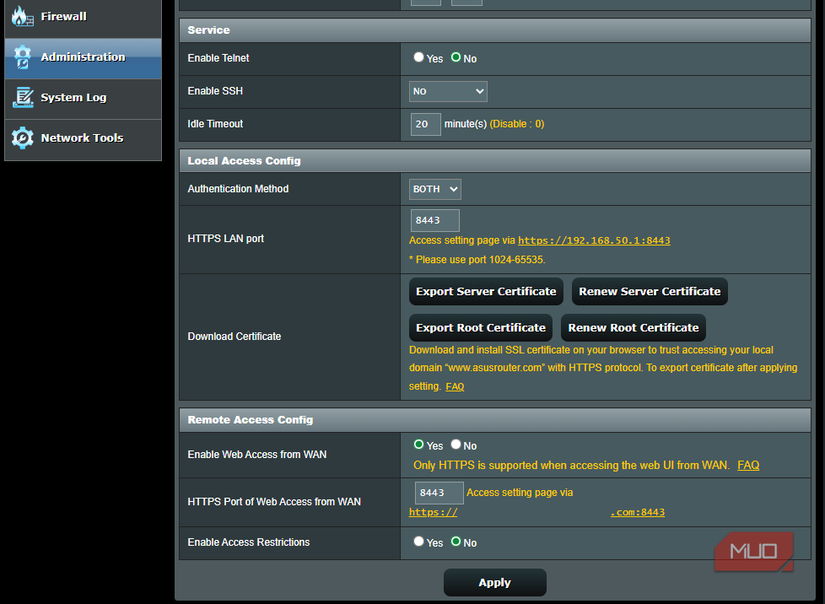Click the Firewall flame icon
825x604 pixels.
tap(20, 16)
